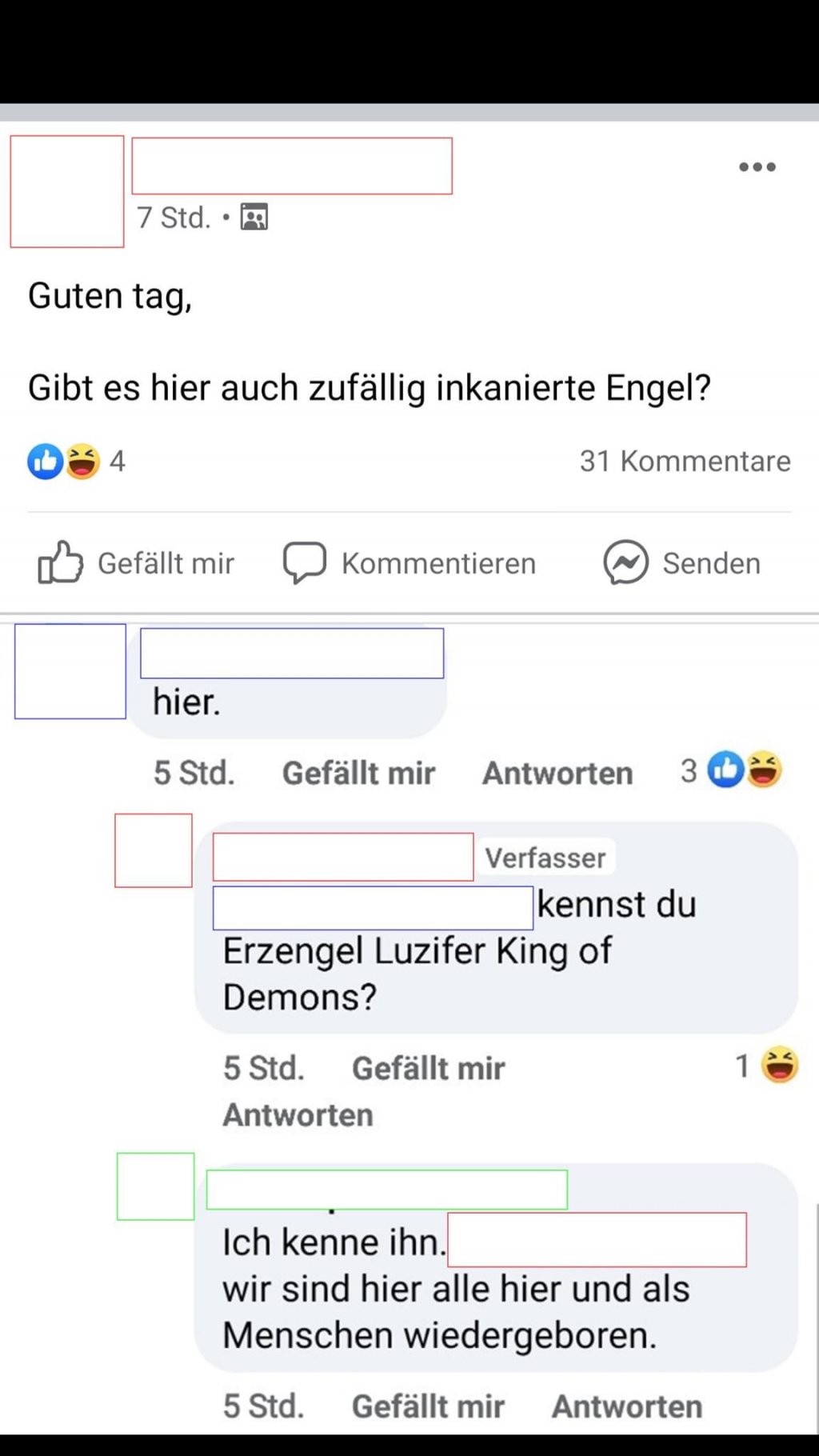Open the post author's profile picture
This screenshot has height=1456, width=819.
[x=67, y=192]
